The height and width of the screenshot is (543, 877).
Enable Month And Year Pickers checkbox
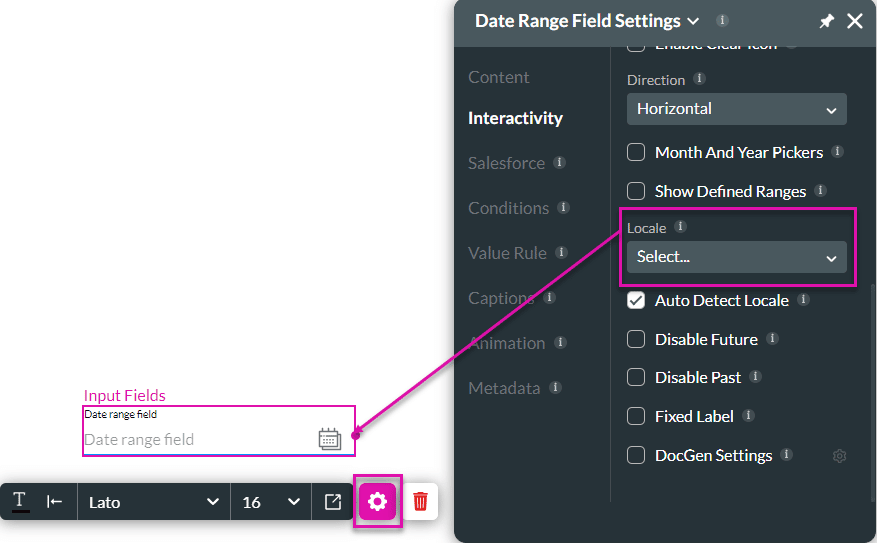click(636, 153)
